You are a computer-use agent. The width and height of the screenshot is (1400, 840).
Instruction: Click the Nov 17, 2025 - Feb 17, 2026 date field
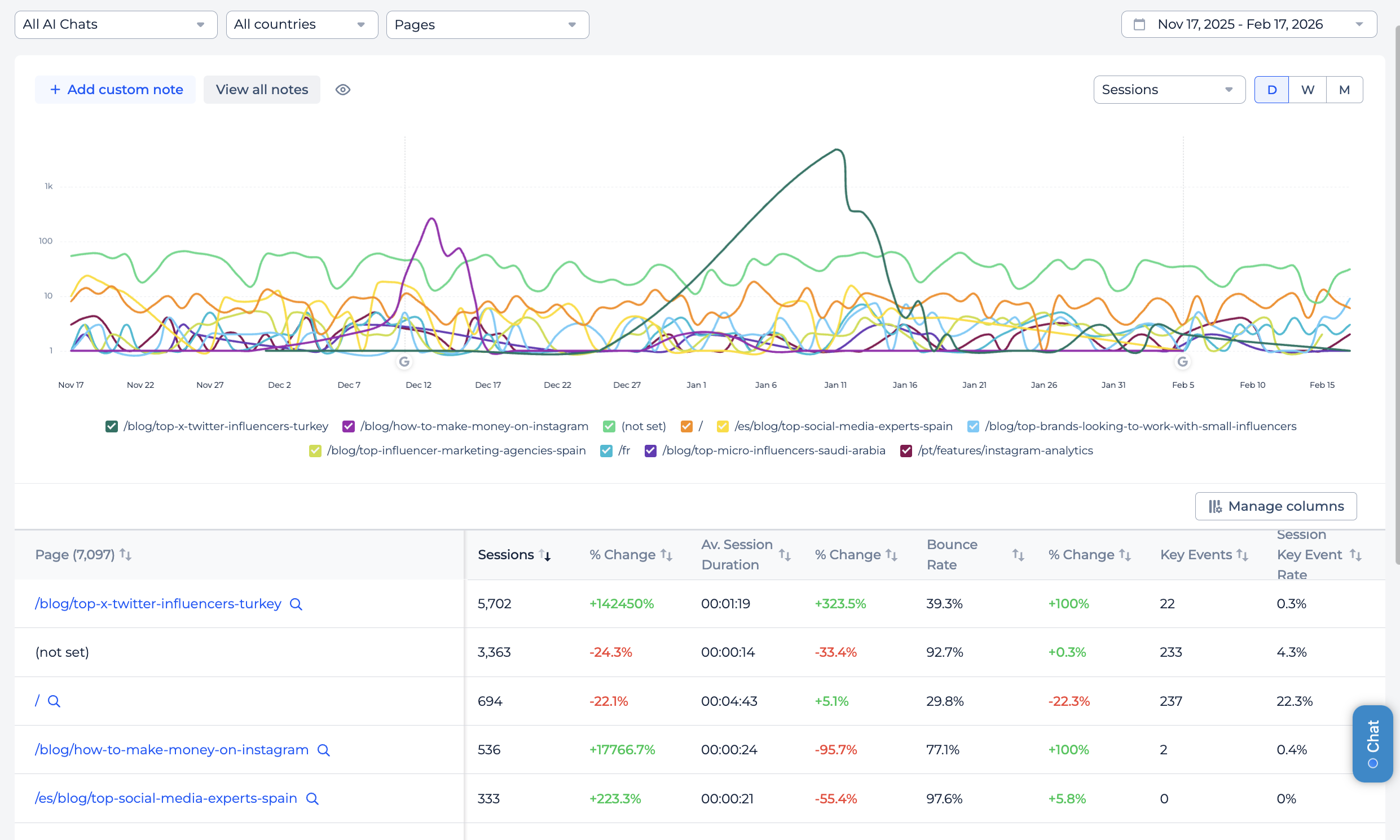pyautogui.click(x=1240, y=24)
